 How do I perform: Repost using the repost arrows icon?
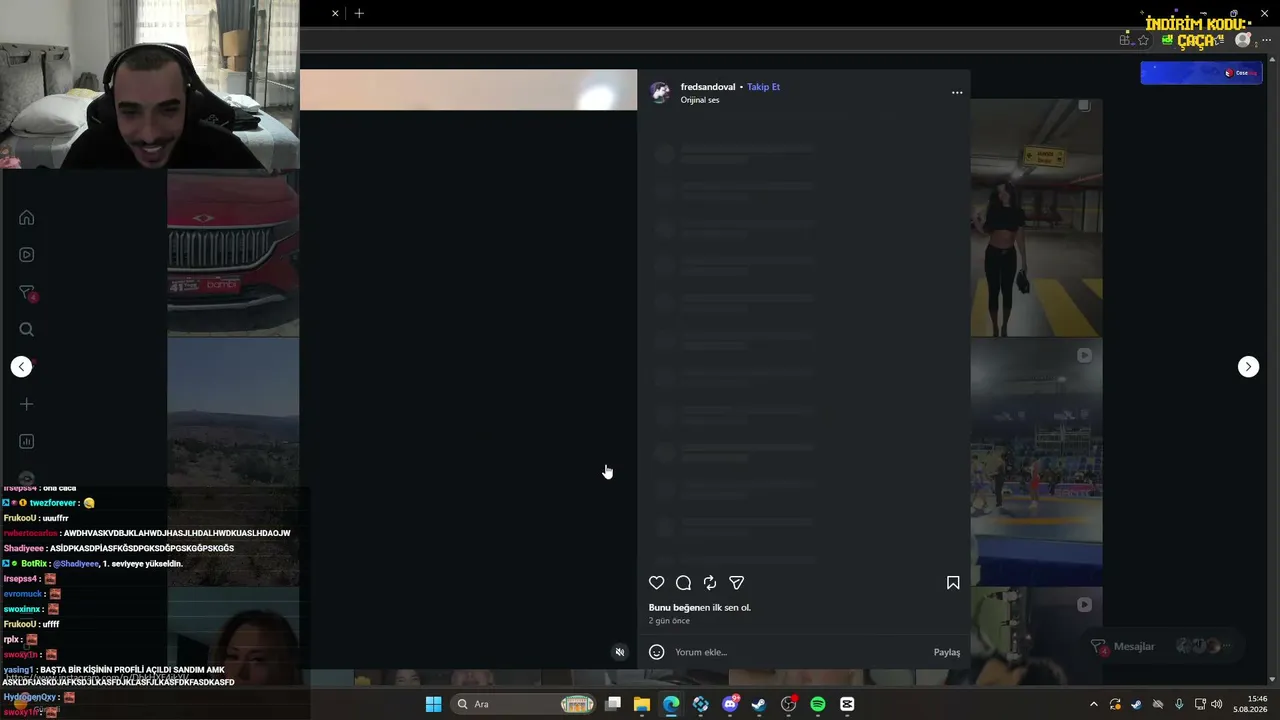710,583
